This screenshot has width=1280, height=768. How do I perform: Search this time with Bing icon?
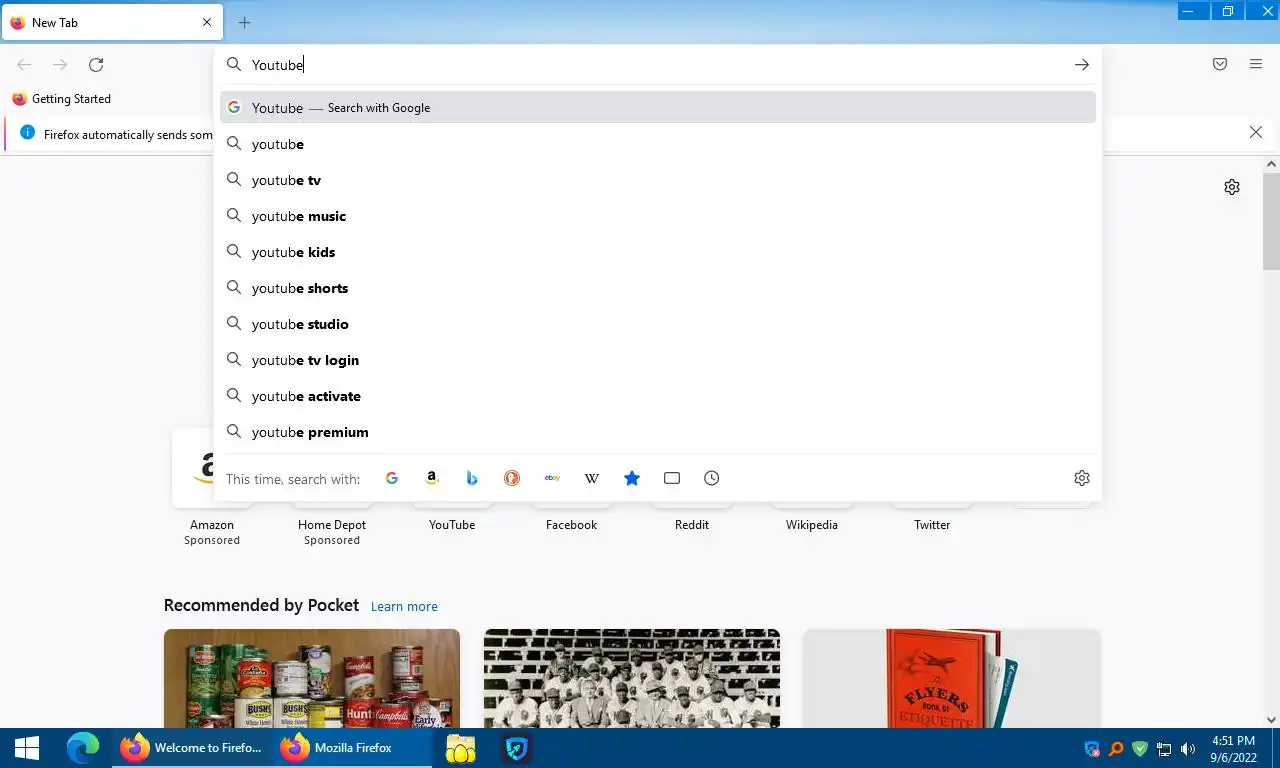(x=472, y=478)
